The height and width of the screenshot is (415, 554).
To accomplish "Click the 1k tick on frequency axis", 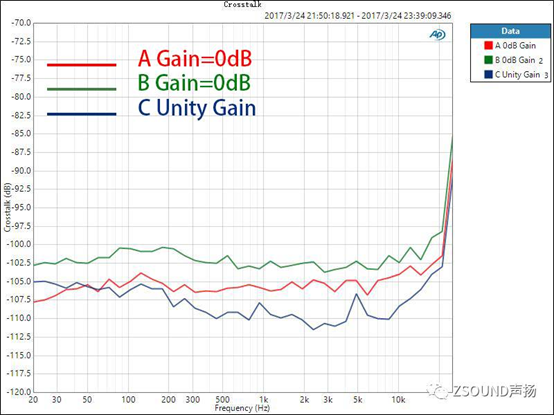I will [x=264, y=399].
